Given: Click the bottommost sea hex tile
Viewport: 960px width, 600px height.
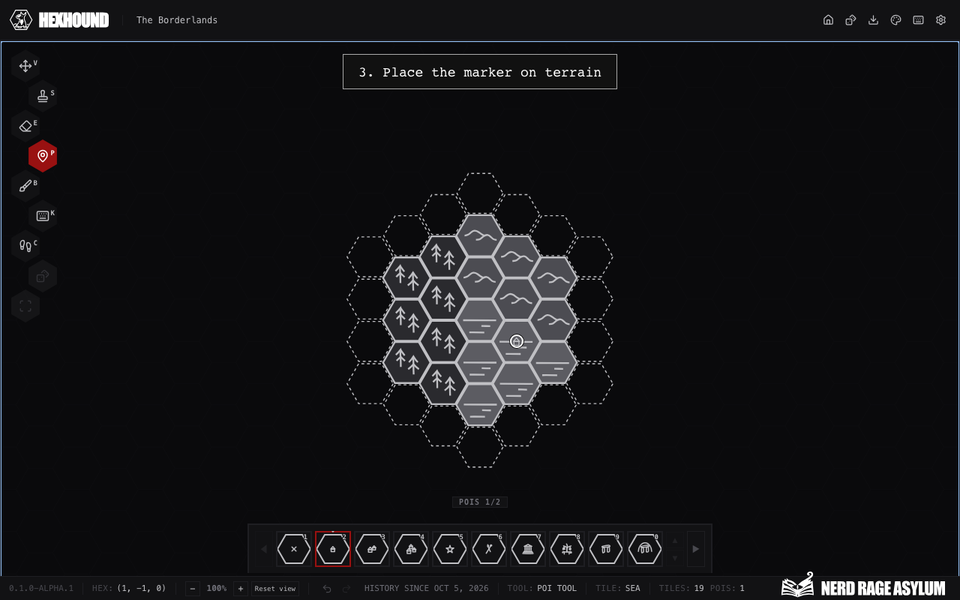Looking at the screenshot, I should click(x=479, y=405).
